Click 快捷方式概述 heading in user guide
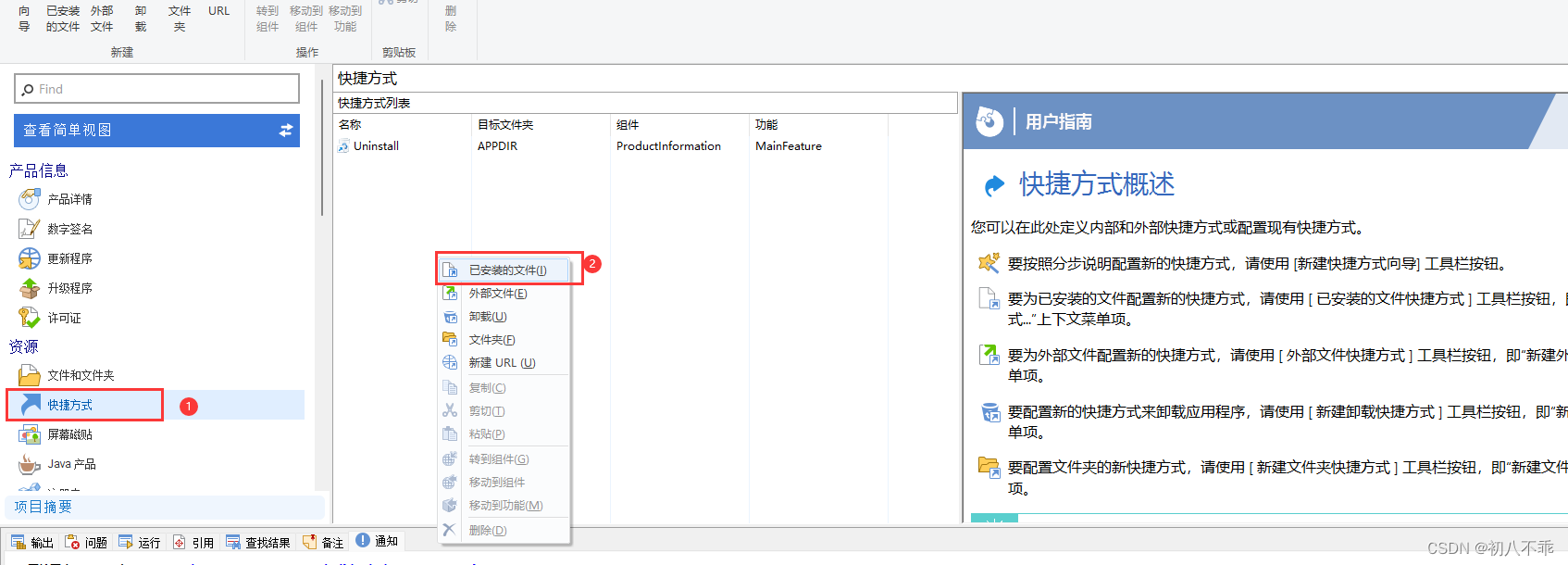This screenshot has height=565, width=1568. (x=1097, y=184)
